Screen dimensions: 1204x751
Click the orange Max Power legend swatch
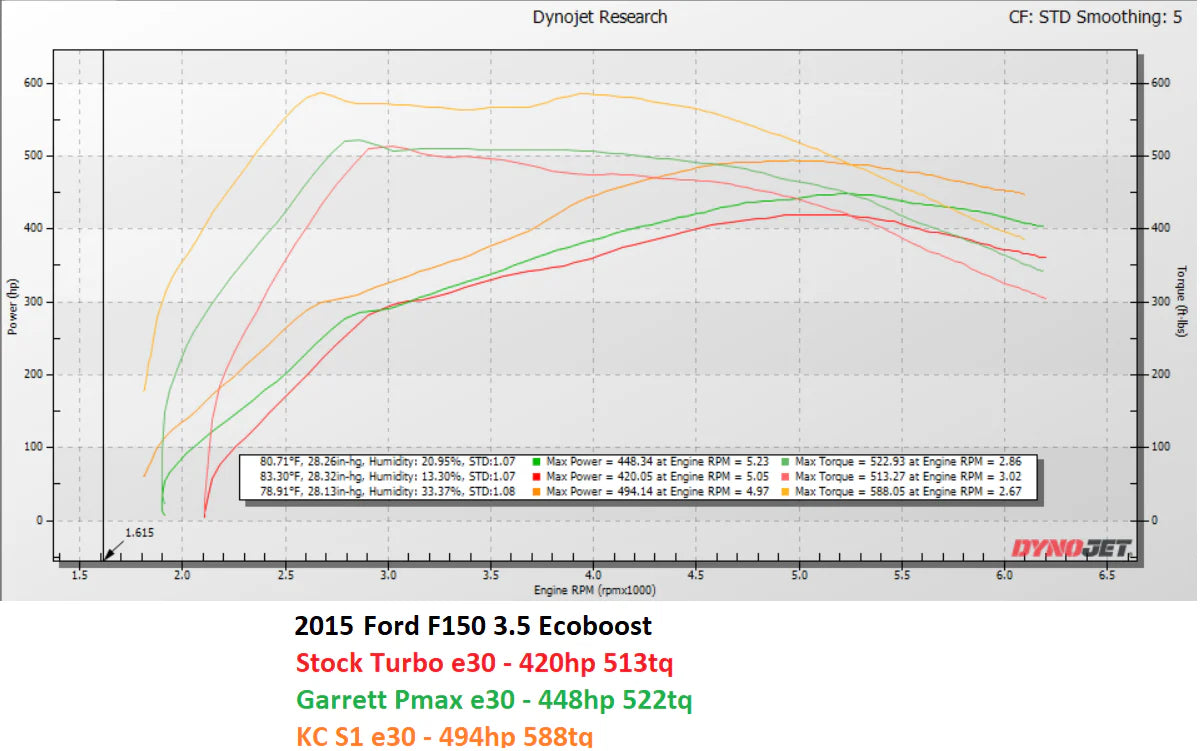[538, 492]
